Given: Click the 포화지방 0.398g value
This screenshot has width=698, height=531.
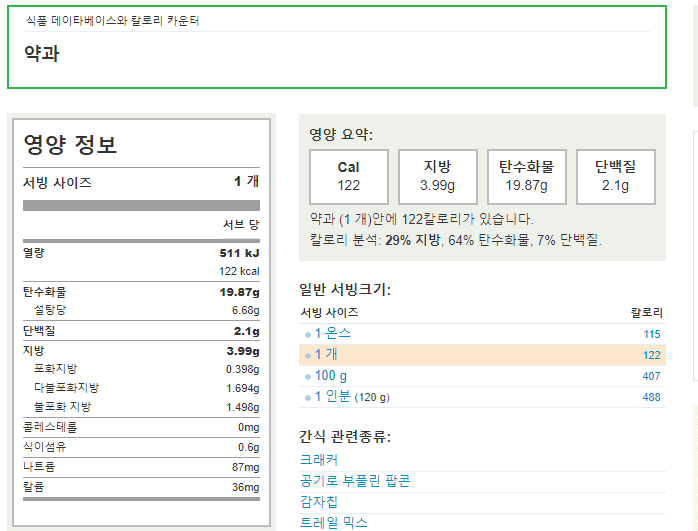Looking at the screenshot, I should click(x=243, y=369).
